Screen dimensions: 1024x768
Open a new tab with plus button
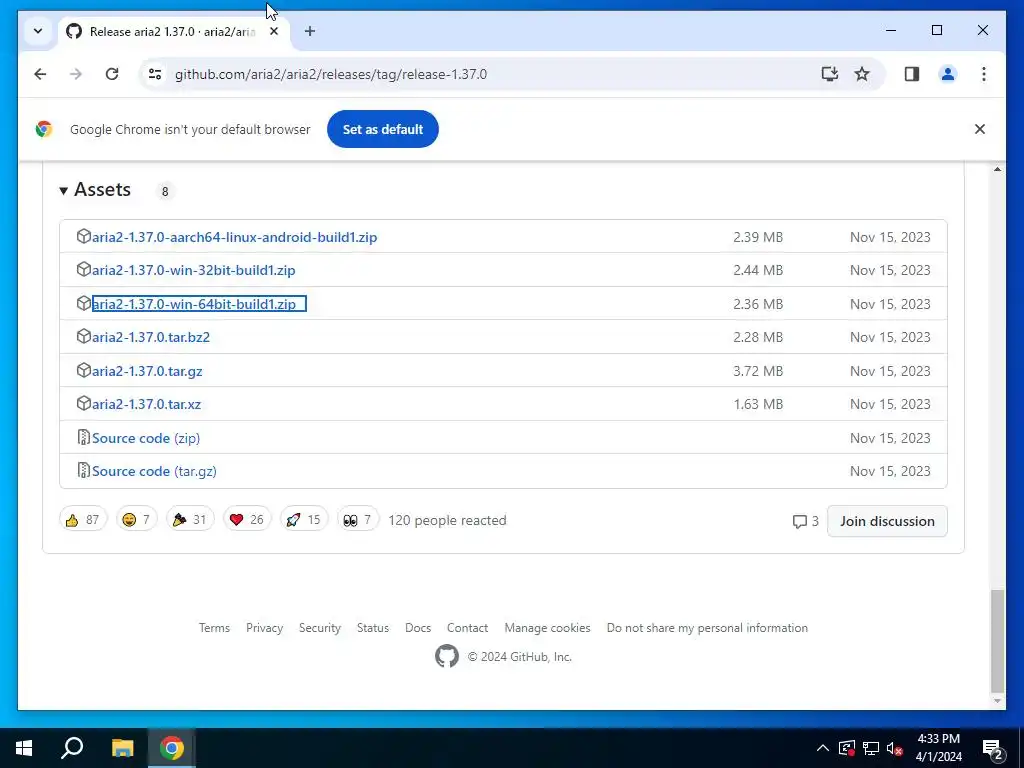(x=310, y=31)
